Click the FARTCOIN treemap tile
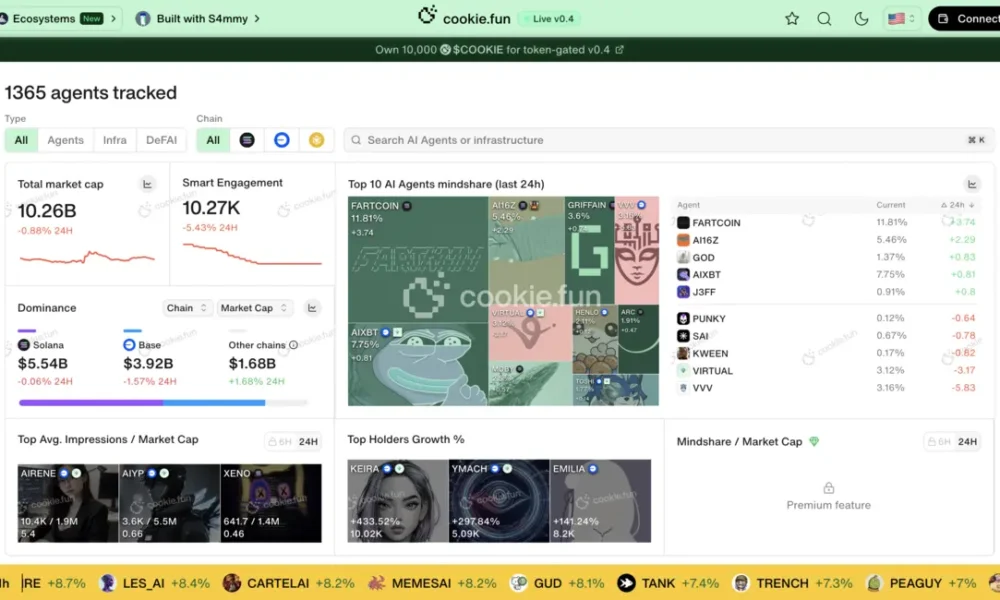Screen dimensions: 1000x600 [418, 259]
